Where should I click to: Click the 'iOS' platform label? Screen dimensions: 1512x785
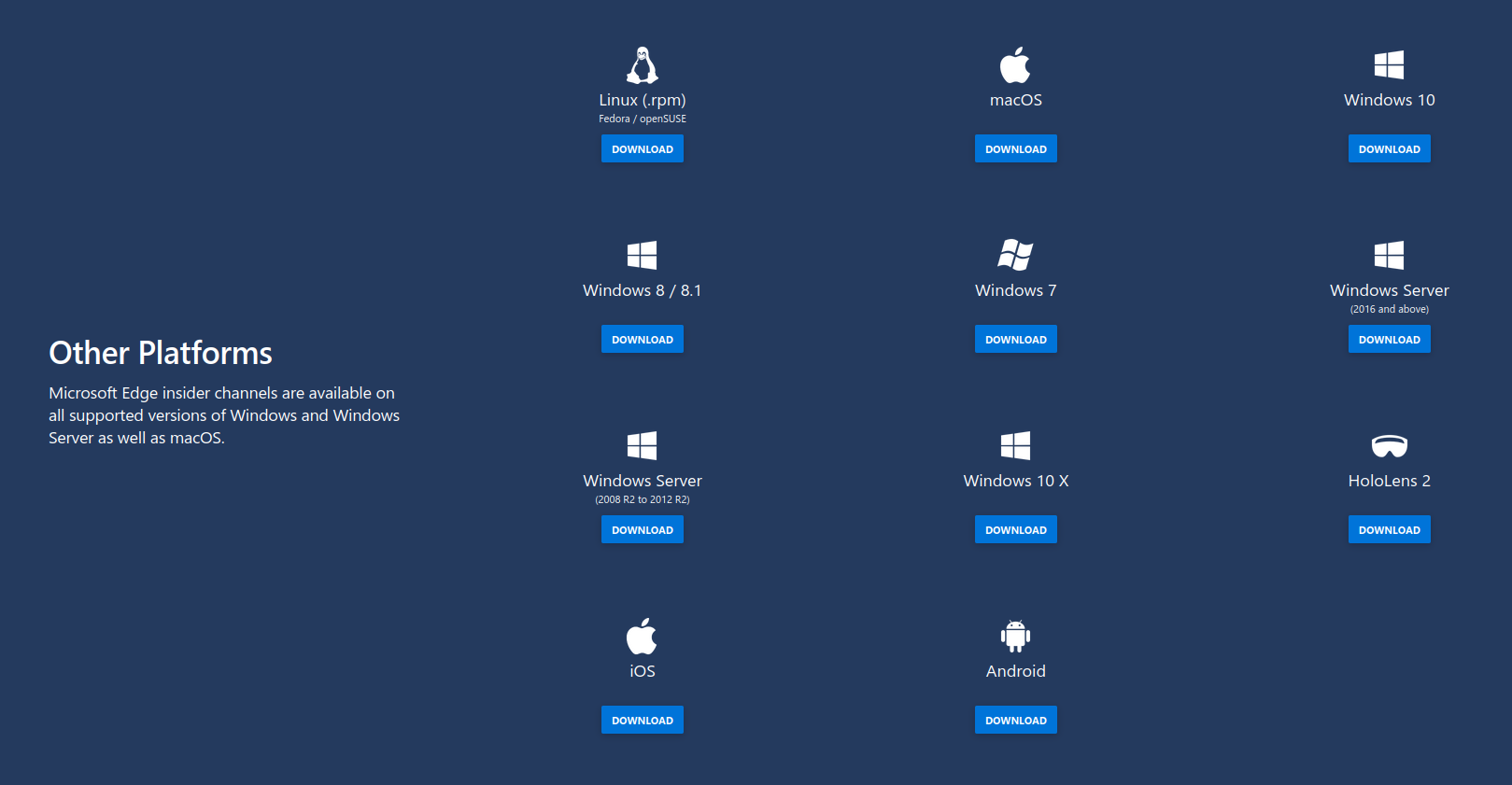pos(643,671)
